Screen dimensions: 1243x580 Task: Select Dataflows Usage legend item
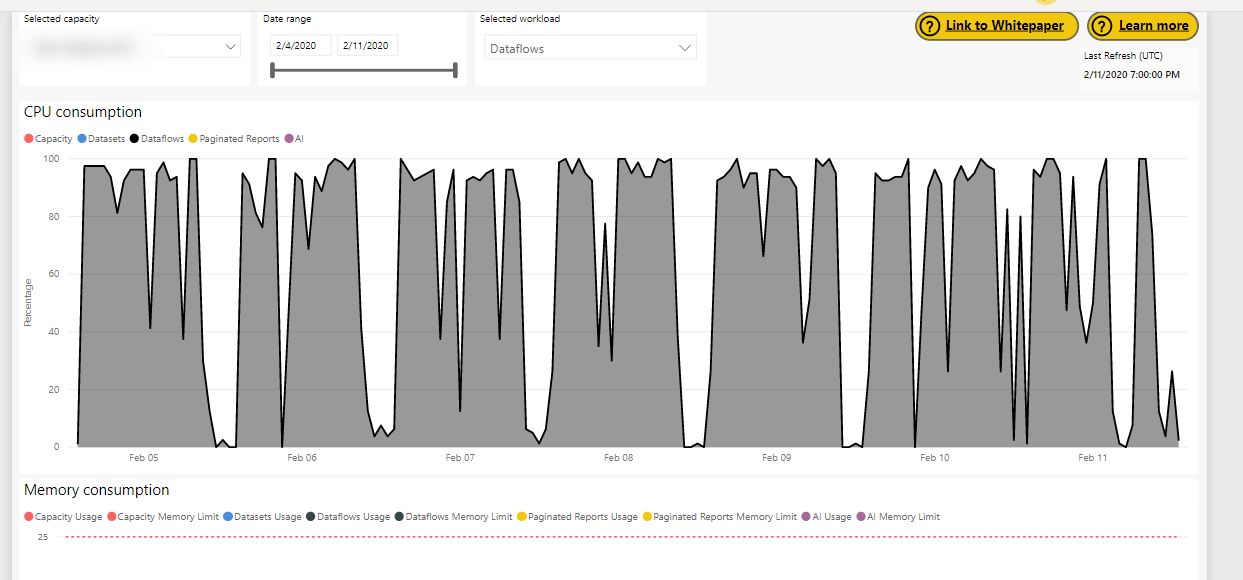(x=348, y=517)
